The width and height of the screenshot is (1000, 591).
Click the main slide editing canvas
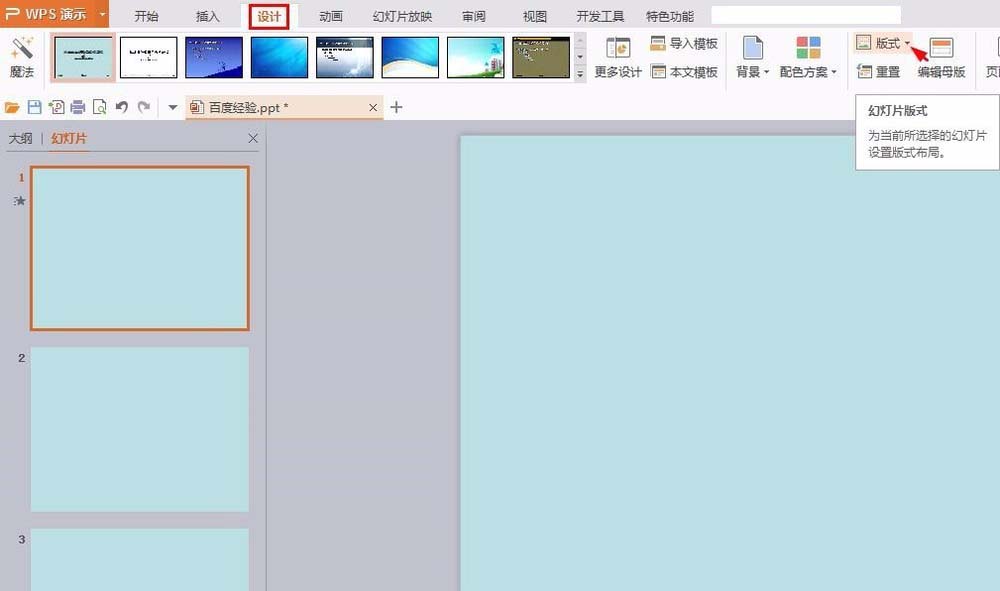[x=730, y=363]
